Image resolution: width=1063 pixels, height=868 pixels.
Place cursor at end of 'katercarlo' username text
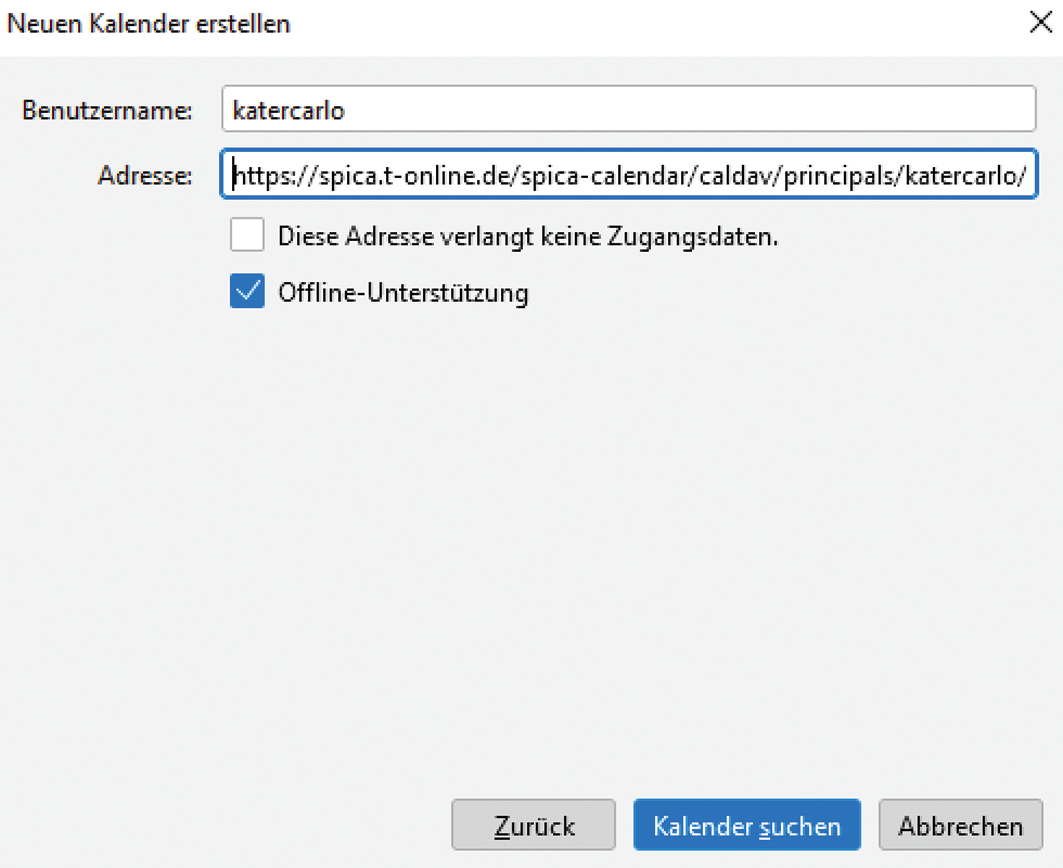point(346,110)
